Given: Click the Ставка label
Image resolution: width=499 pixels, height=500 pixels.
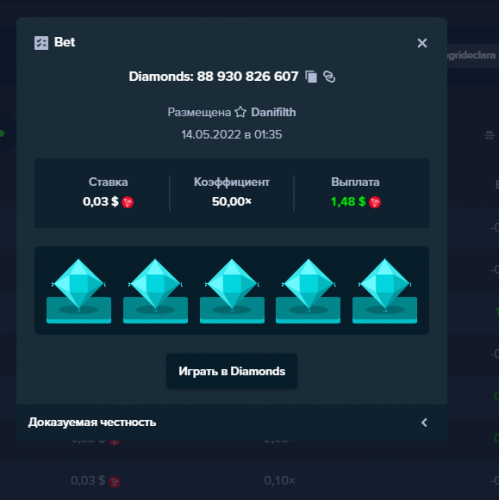Looking at the screenshot, I should [108, 182].
